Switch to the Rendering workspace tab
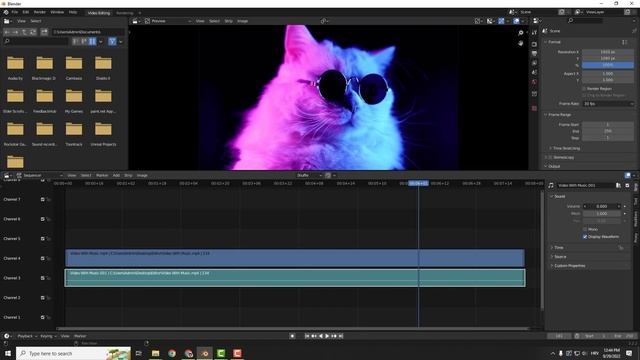The image size is (640, 360). 124,13
